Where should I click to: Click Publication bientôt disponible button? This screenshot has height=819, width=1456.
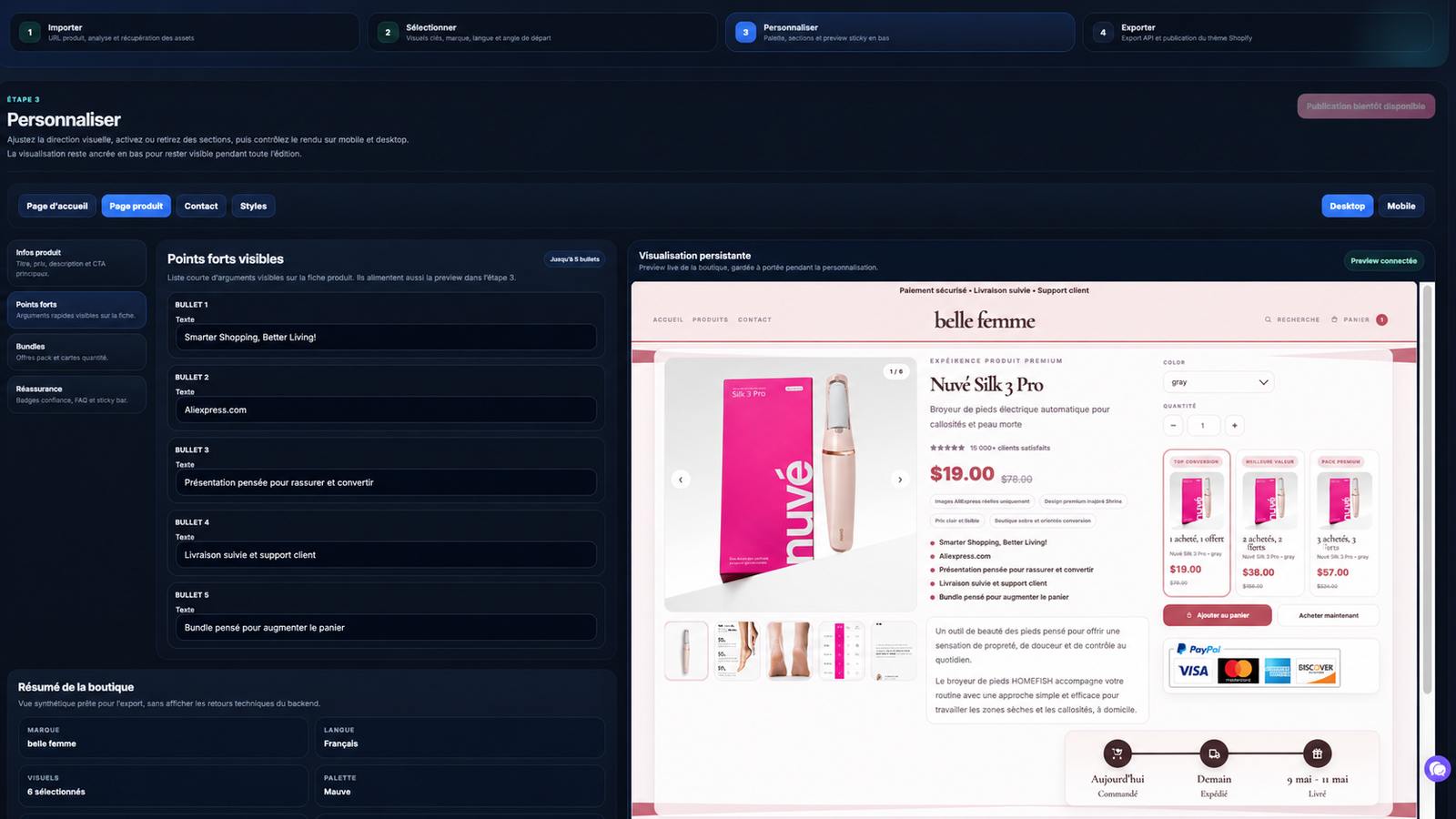pos(1366,106)
